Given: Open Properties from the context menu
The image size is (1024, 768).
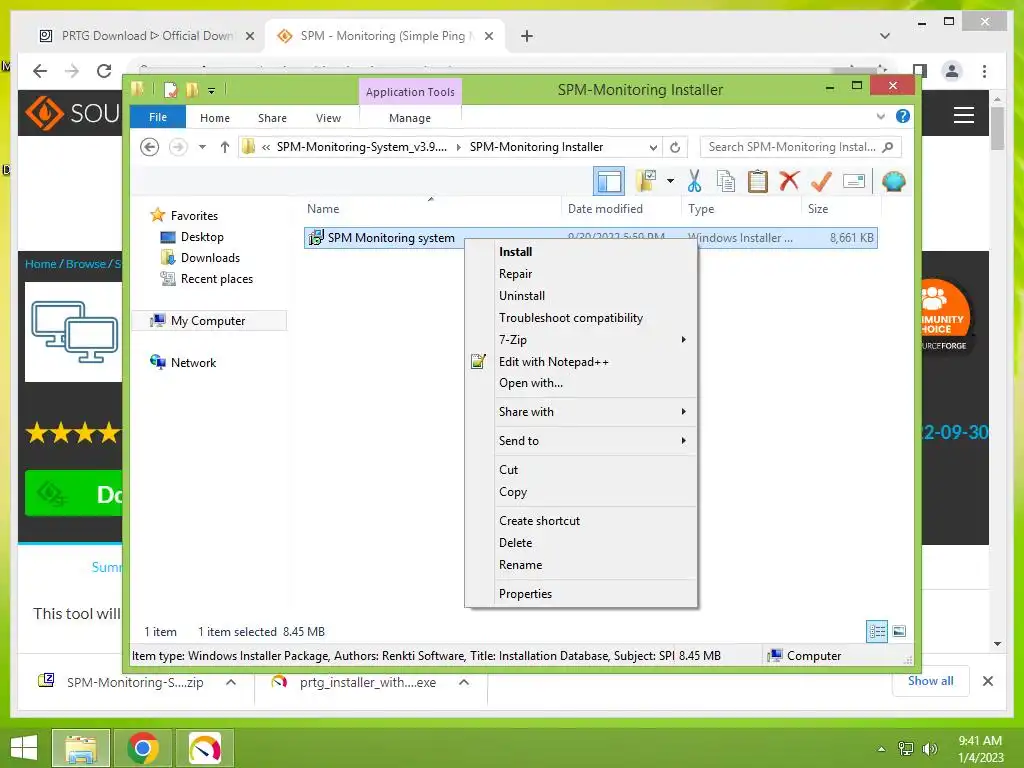Looking at the screenshot, I should point(581,594).
